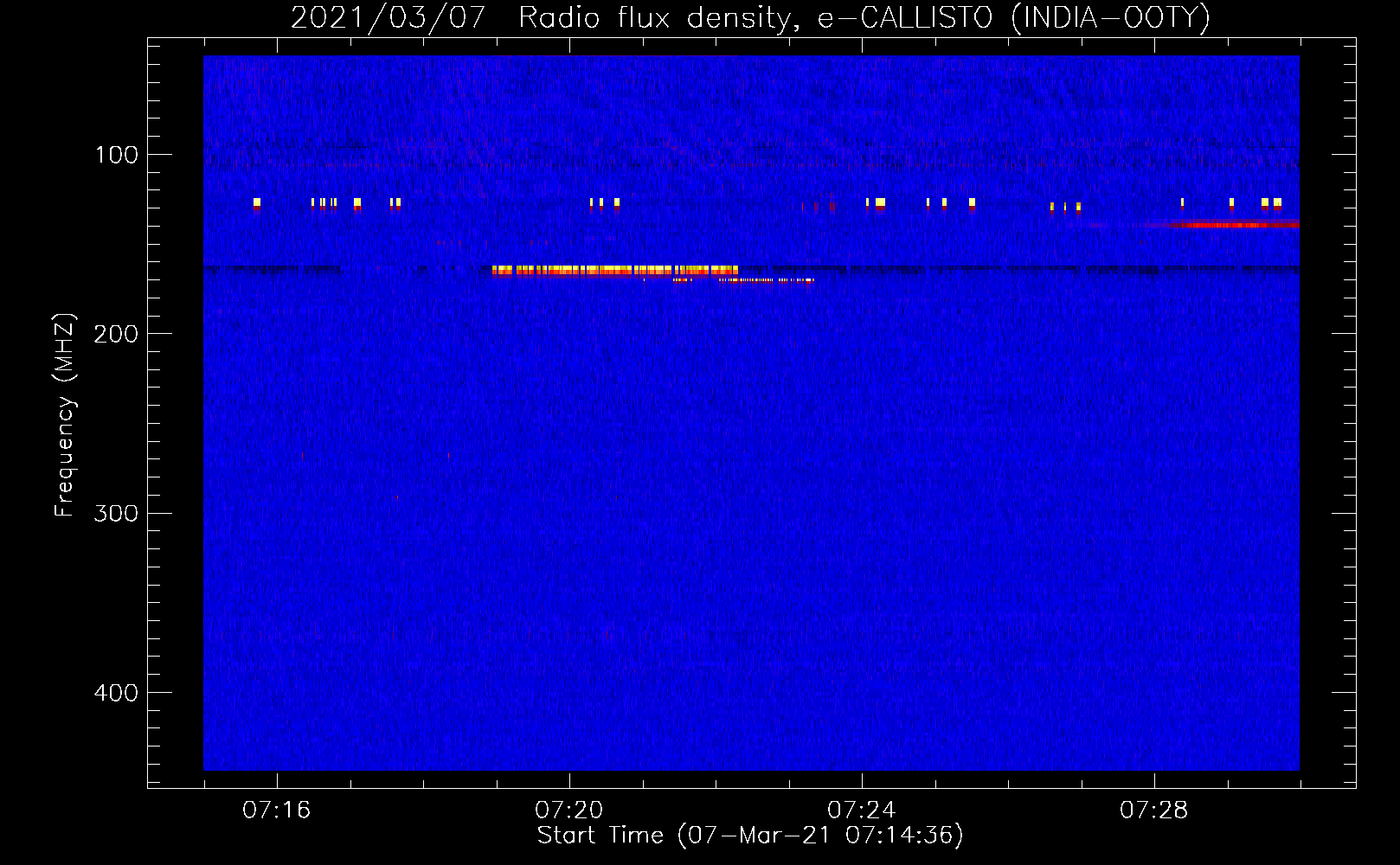Click the '200' frequency tick label
1400x865 pixels.
(116, 334)
